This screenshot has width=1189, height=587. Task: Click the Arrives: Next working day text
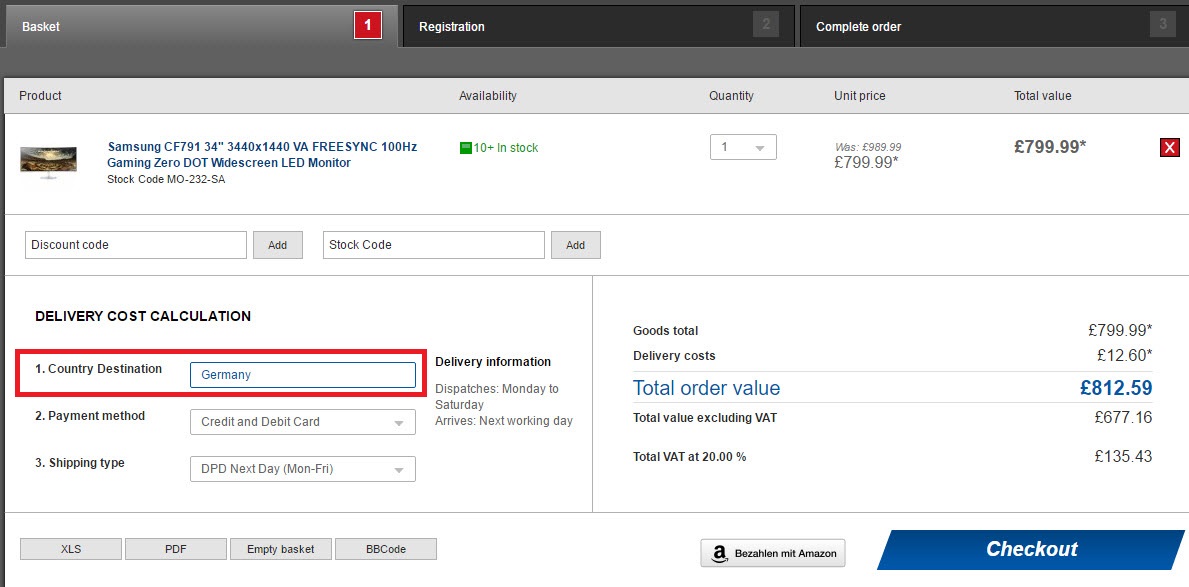click(x=504, y=421)
